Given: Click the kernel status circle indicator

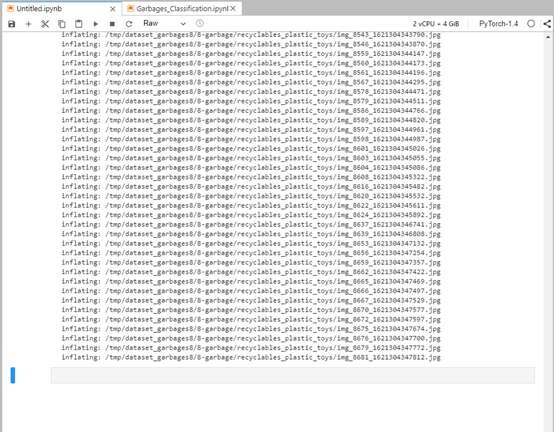Looking at the screenshot, I should [531, 24].
